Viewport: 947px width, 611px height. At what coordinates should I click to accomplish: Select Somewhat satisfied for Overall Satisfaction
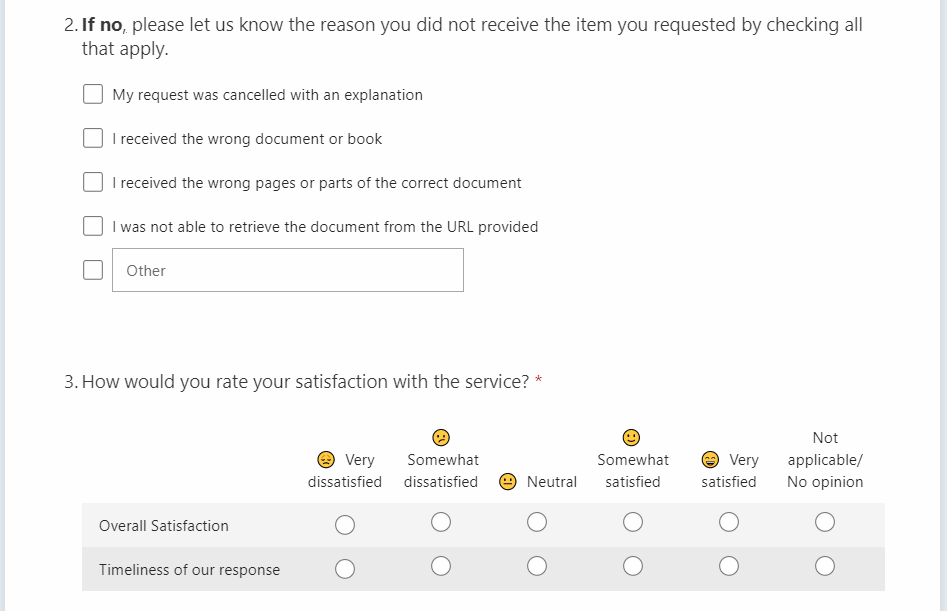click(633, 522)
